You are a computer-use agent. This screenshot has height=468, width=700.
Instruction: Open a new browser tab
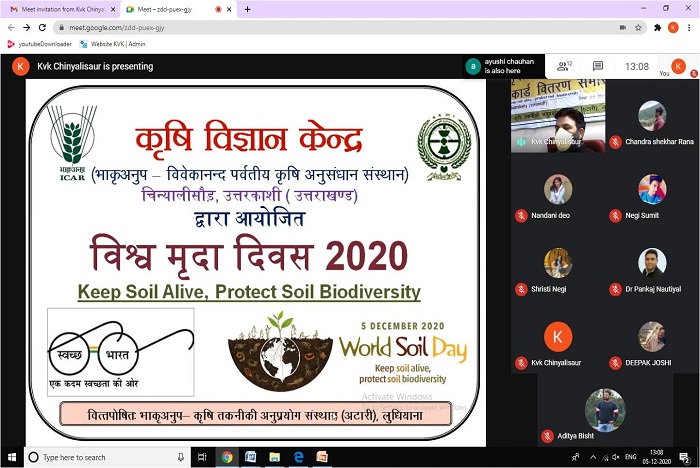click(x=247, y=9)
